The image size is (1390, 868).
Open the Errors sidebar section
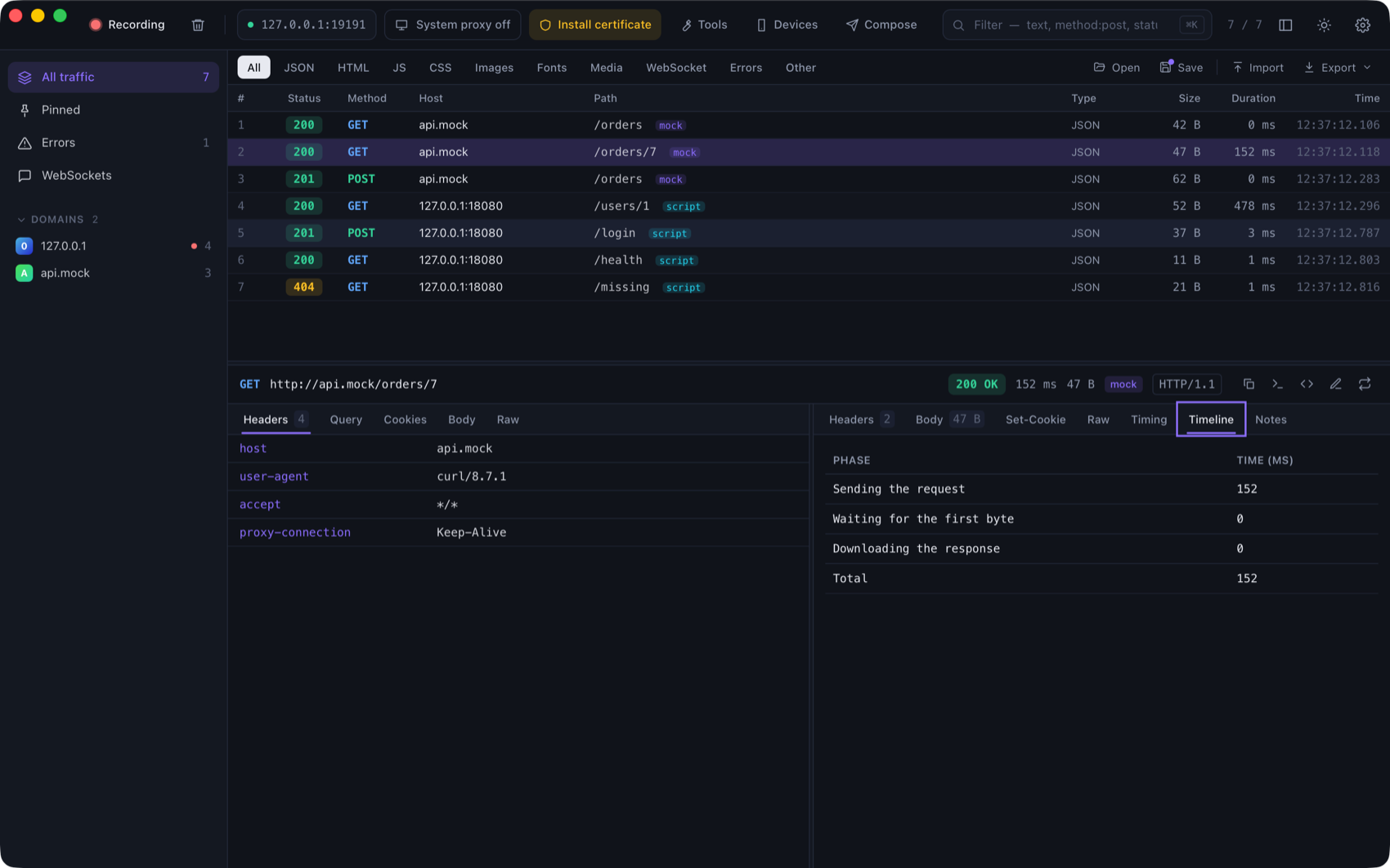pyautogui.click(x=114, y=142)
